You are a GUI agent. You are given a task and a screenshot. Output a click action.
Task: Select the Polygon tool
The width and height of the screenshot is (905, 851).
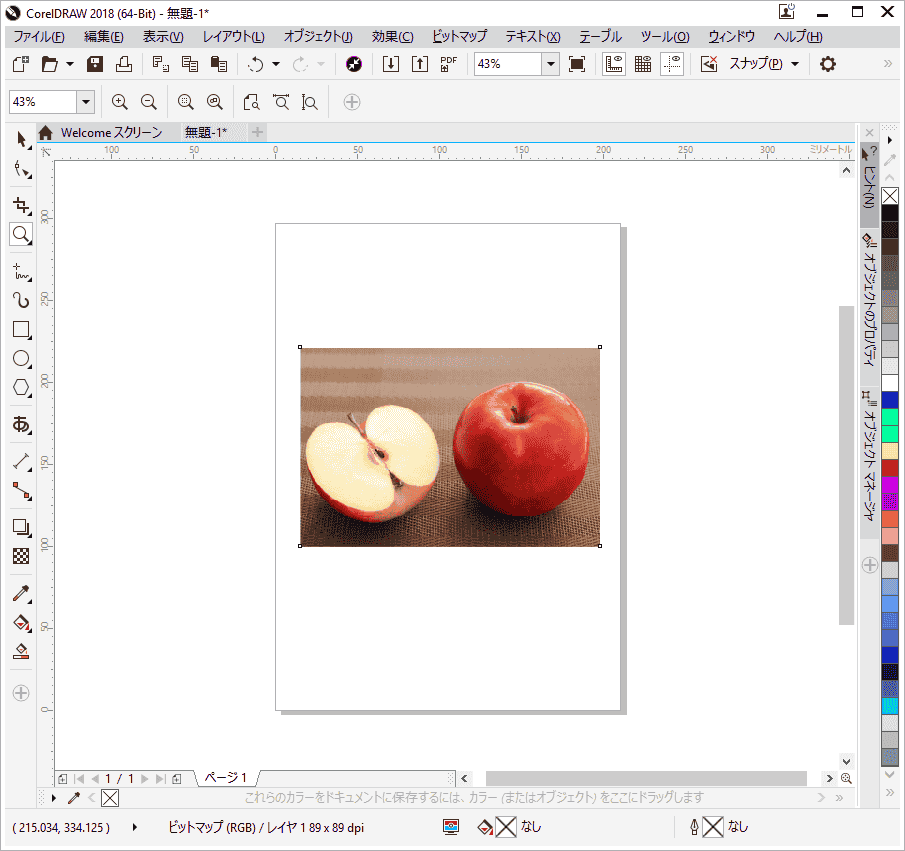pyautogui.click(x=21, y=387)
